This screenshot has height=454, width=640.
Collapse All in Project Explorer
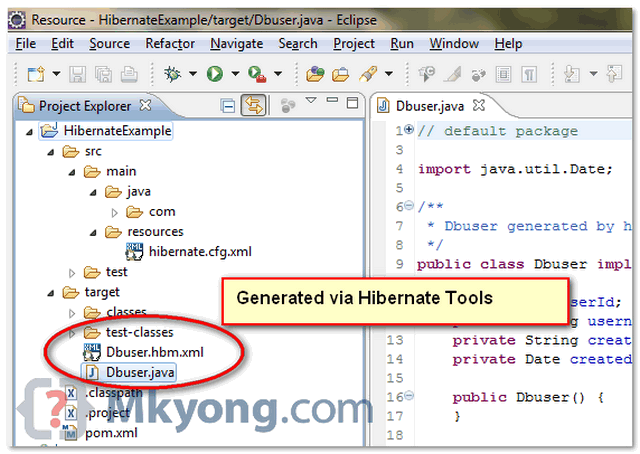pyautogui.click(x=228, y=106)
